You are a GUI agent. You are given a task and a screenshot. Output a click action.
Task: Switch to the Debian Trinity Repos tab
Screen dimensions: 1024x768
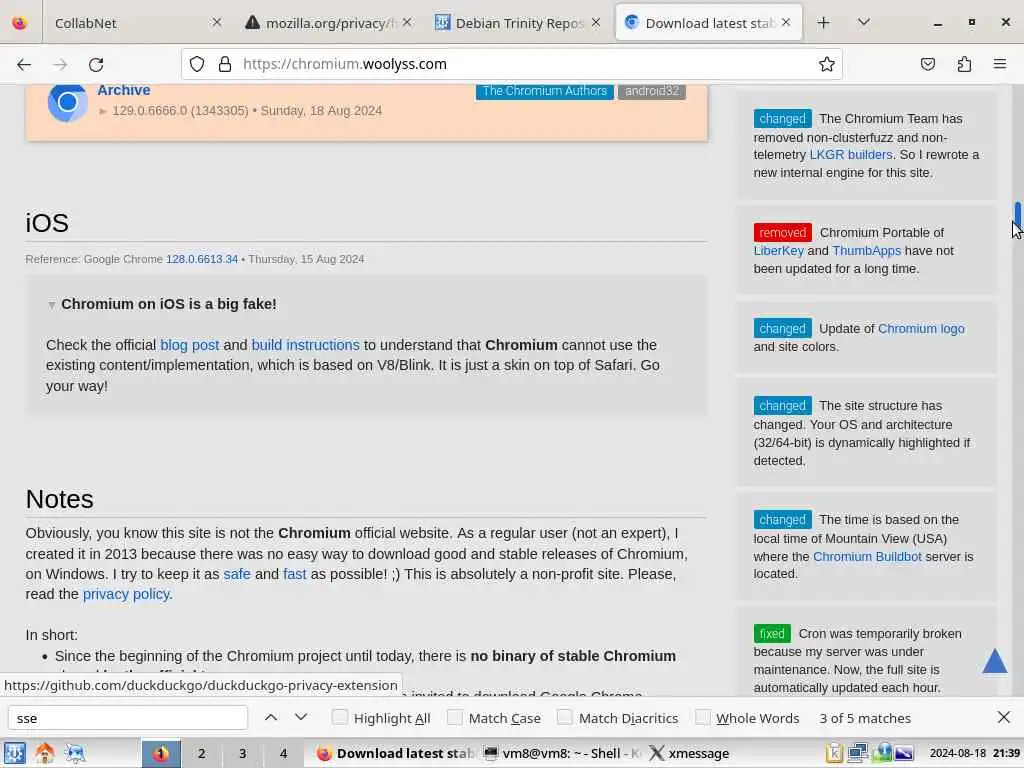pyautogui.click(x=517, y=23)
